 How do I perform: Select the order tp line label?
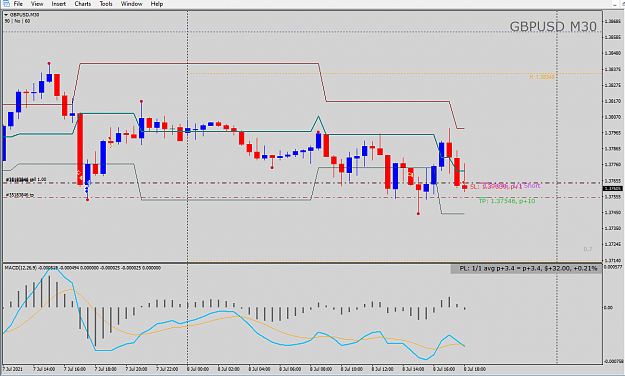(x=20, y=195)
